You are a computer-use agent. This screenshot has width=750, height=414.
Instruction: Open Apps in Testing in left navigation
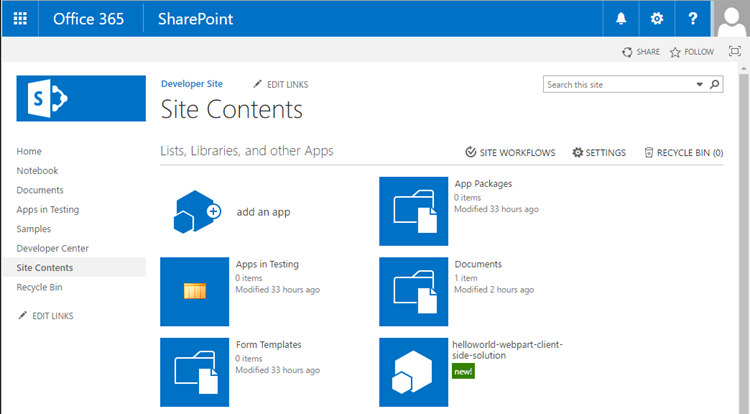(48, 209)
